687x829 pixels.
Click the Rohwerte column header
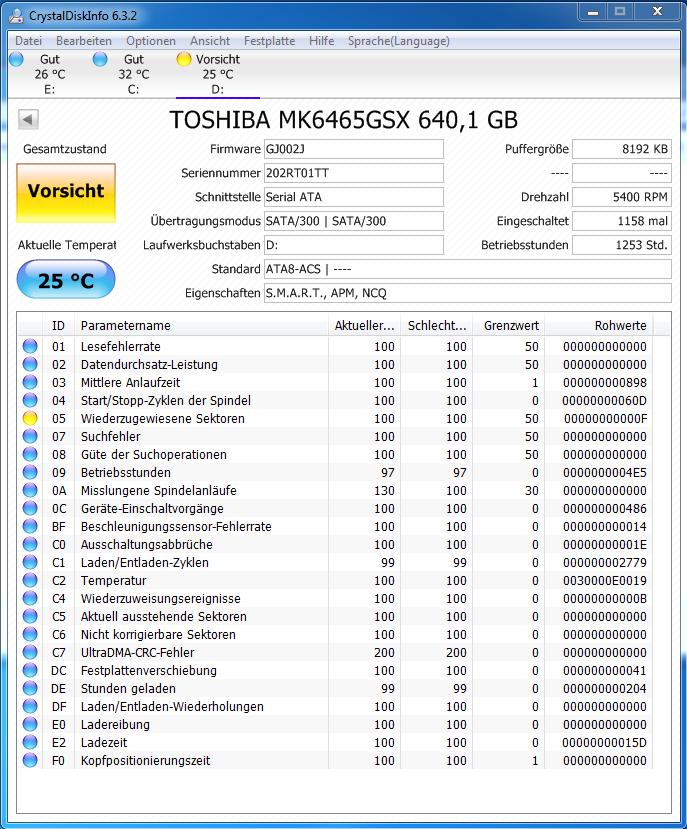point(599,326)
